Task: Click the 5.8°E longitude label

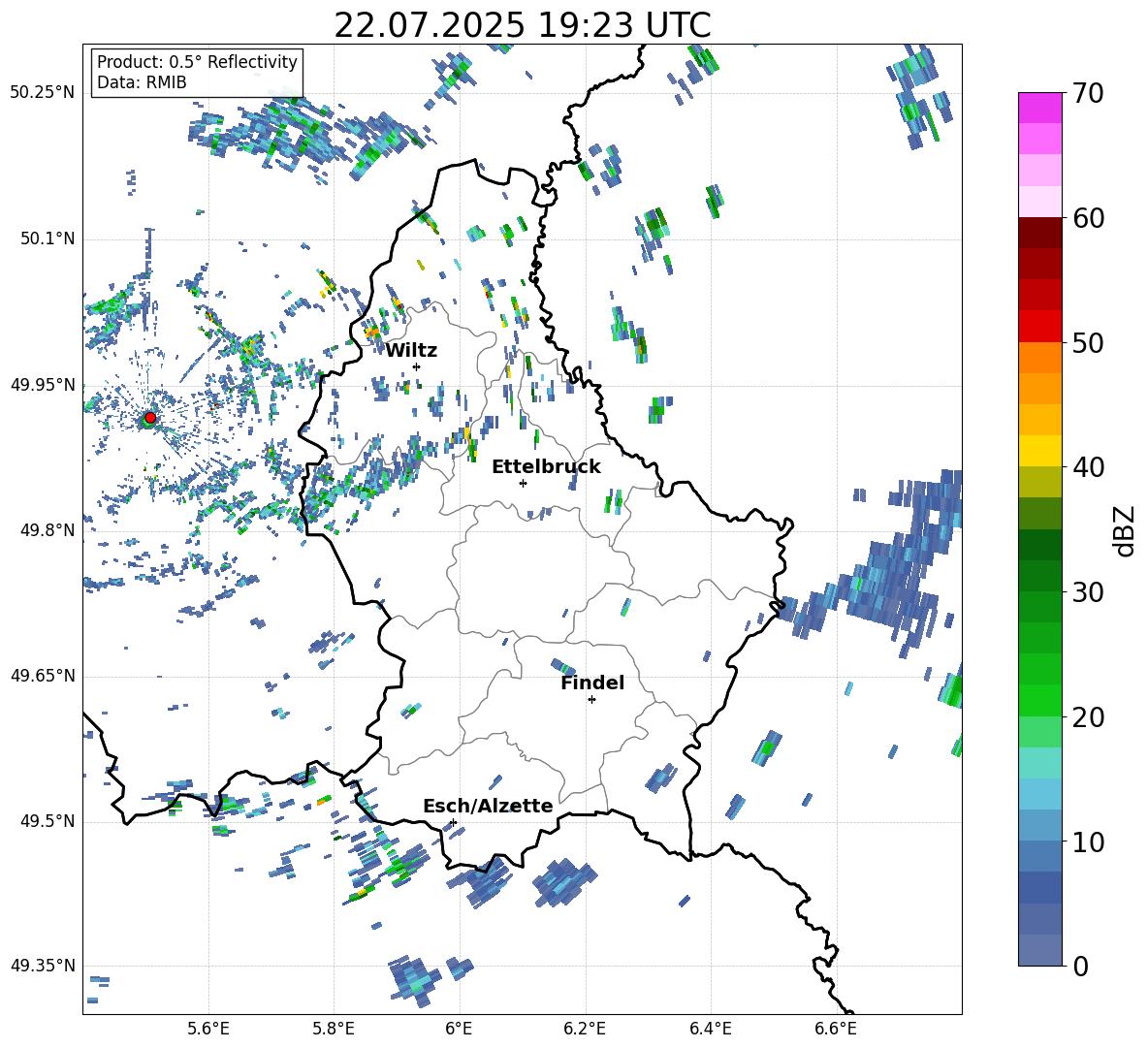Action: point(334,1029)
